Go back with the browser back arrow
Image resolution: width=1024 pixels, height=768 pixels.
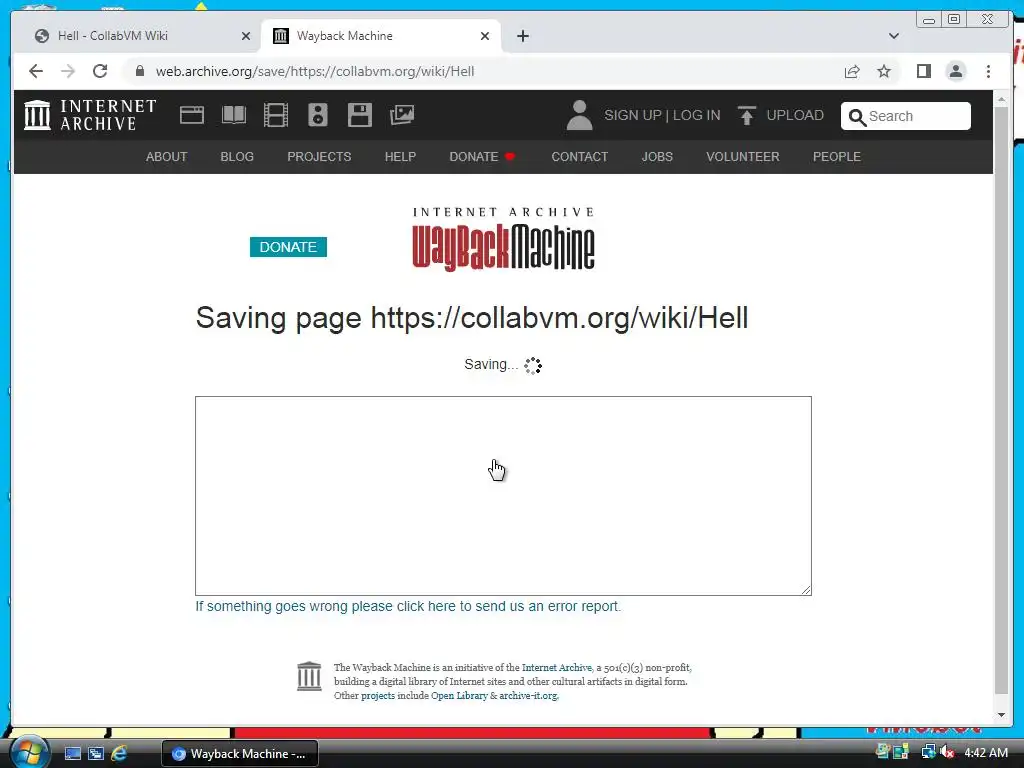click(36, 71)
